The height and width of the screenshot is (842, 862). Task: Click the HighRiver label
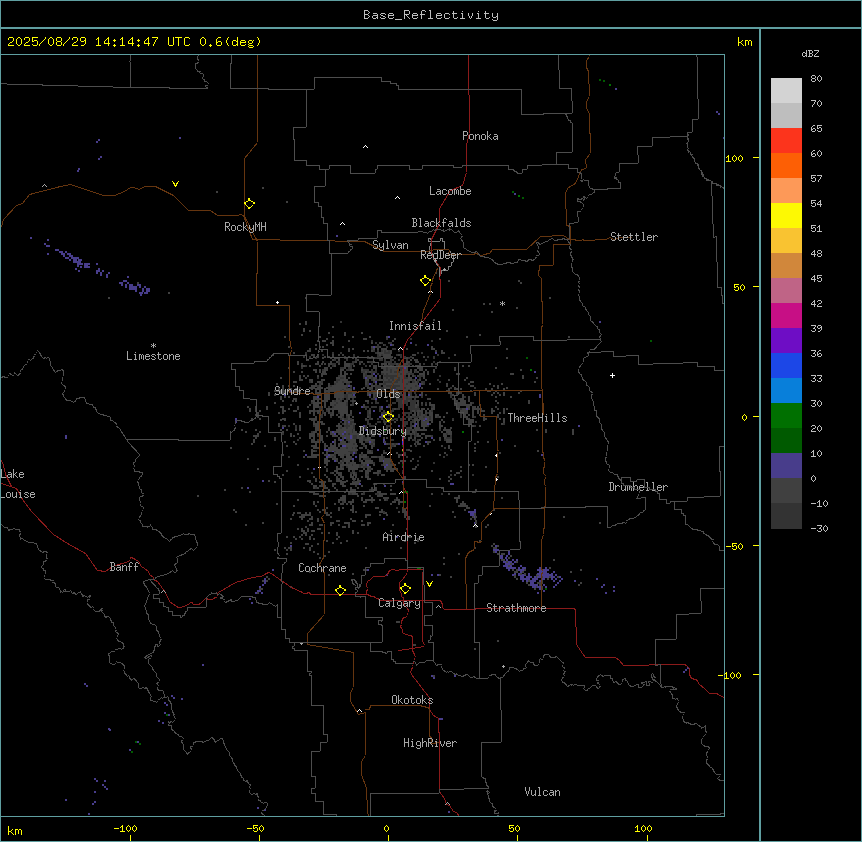[430, 743]
